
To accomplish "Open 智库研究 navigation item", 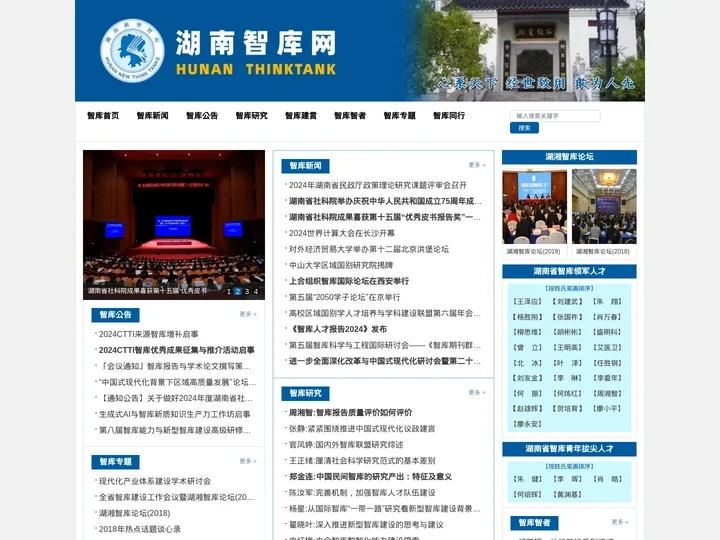I will coord(252,116).
